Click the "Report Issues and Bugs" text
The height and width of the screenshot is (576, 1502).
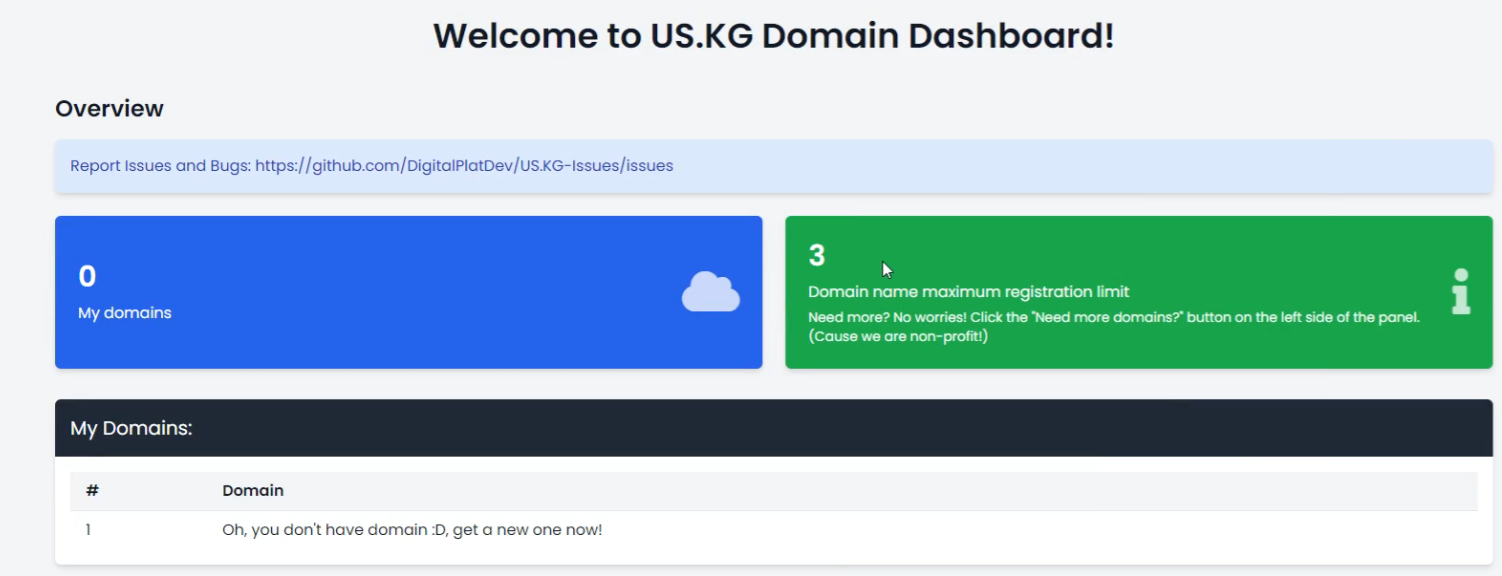pos(160,166)
